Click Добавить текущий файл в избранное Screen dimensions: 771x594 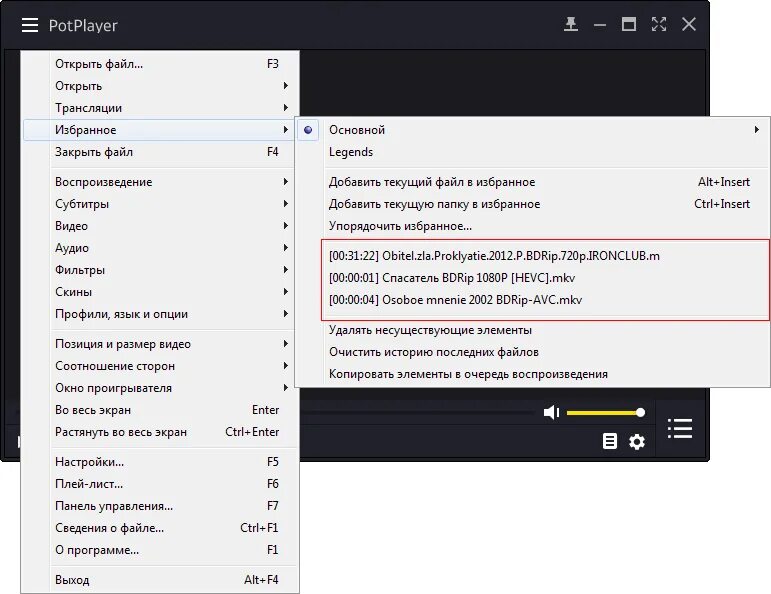[x=533, y=181]
